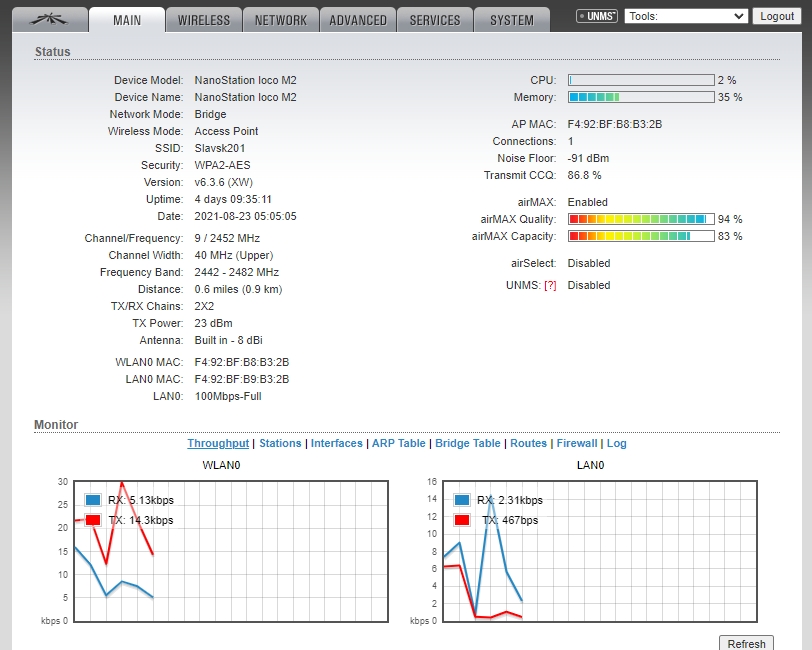Image resolution: width=812 pixels, height=650 pixels.
Task: Click the UNMS button in header
Action: tap(597, 16)
